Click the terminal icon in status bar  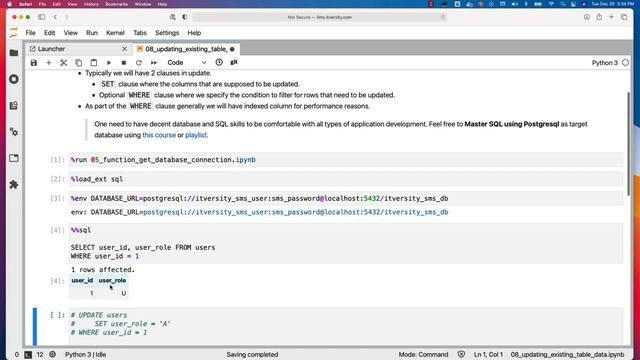pyautogui.click(x=28, y=355)
